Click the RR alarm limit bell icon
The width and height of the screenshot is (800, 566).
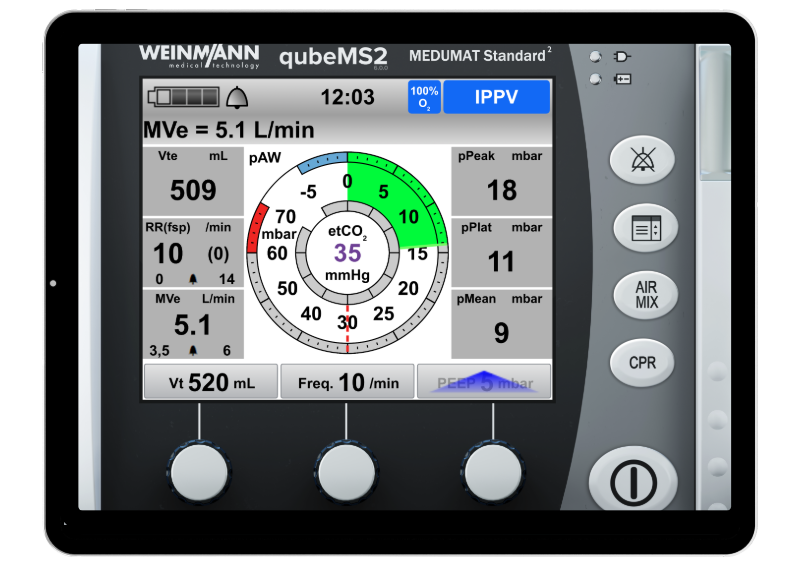193,279
